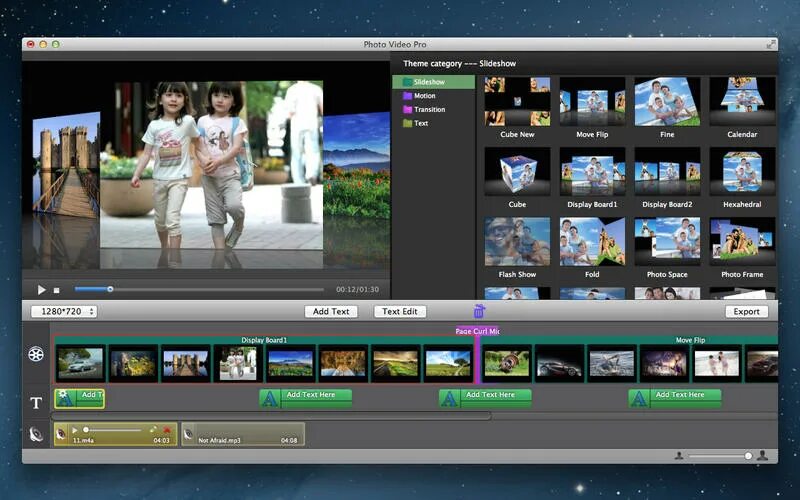Click the preview playback progress slider

[199, 289]
